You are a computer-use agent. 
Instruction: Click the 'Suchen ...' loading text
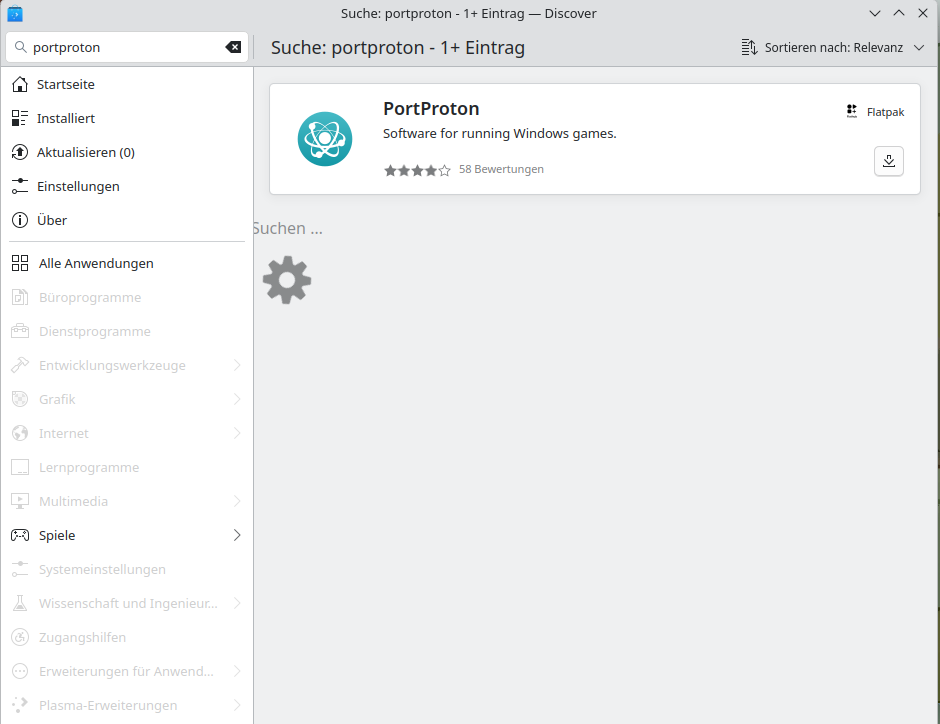click(x=287, y=228)
